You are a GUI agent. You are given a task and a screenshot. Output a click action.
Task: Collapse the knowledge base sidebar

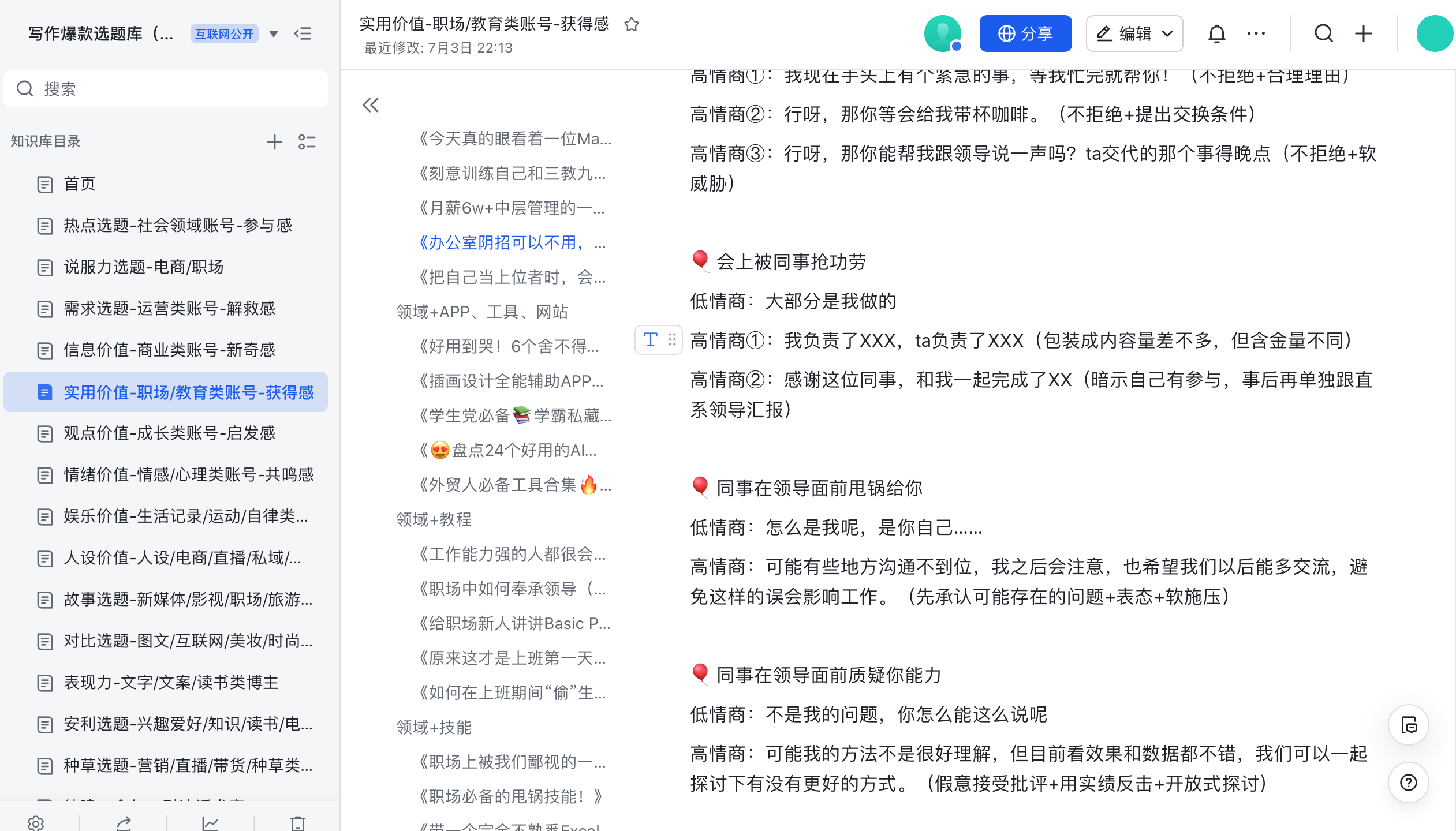303,34
